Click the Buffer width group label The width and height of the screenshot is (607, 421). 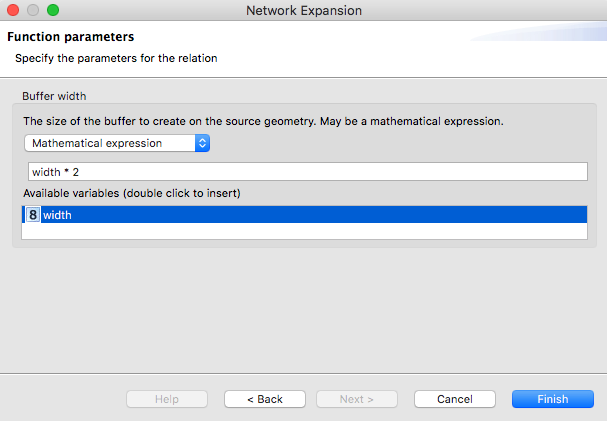click(54, 96)
